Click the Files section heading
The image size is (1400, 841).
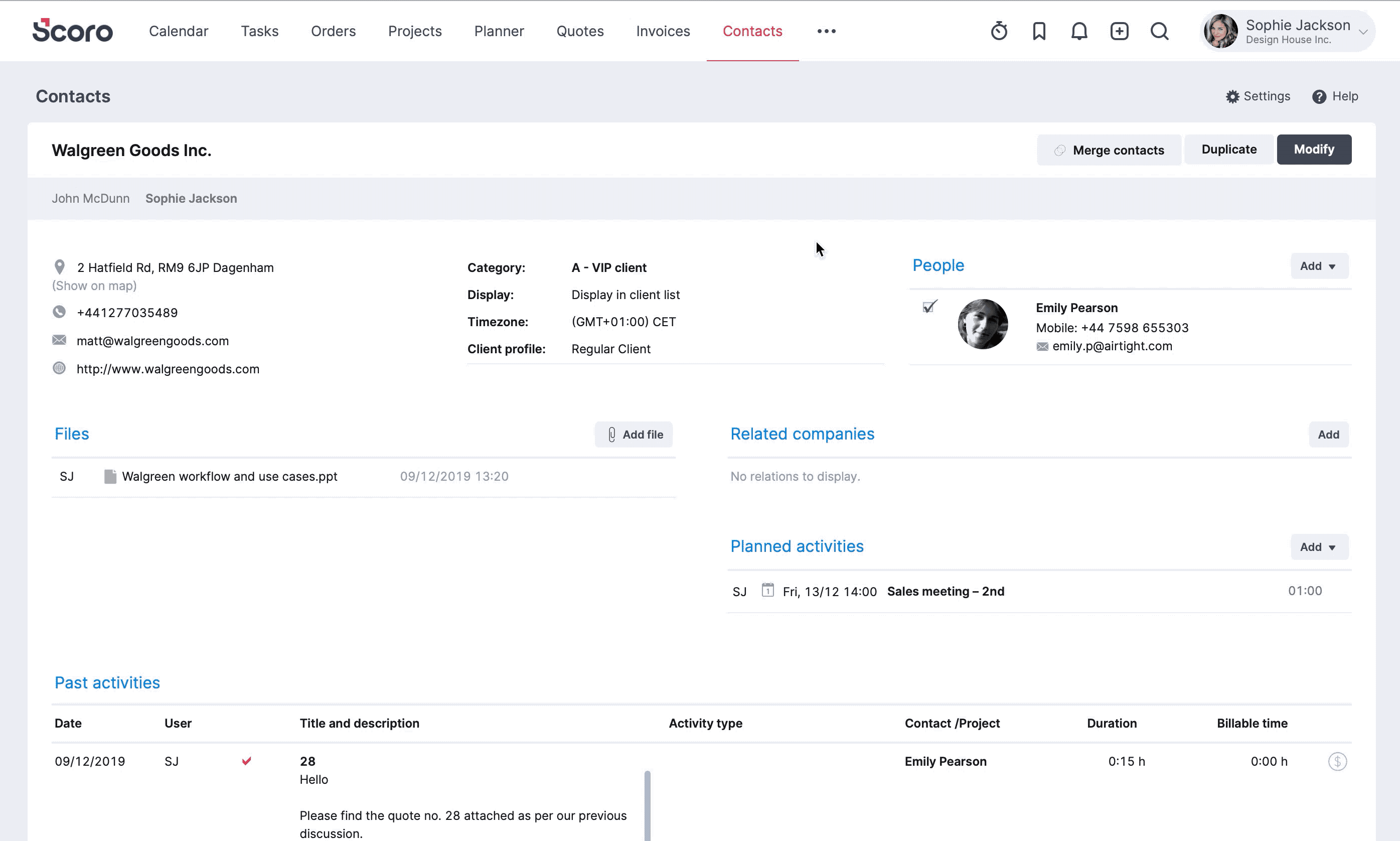pyautogui.click(x=72, y=434)
